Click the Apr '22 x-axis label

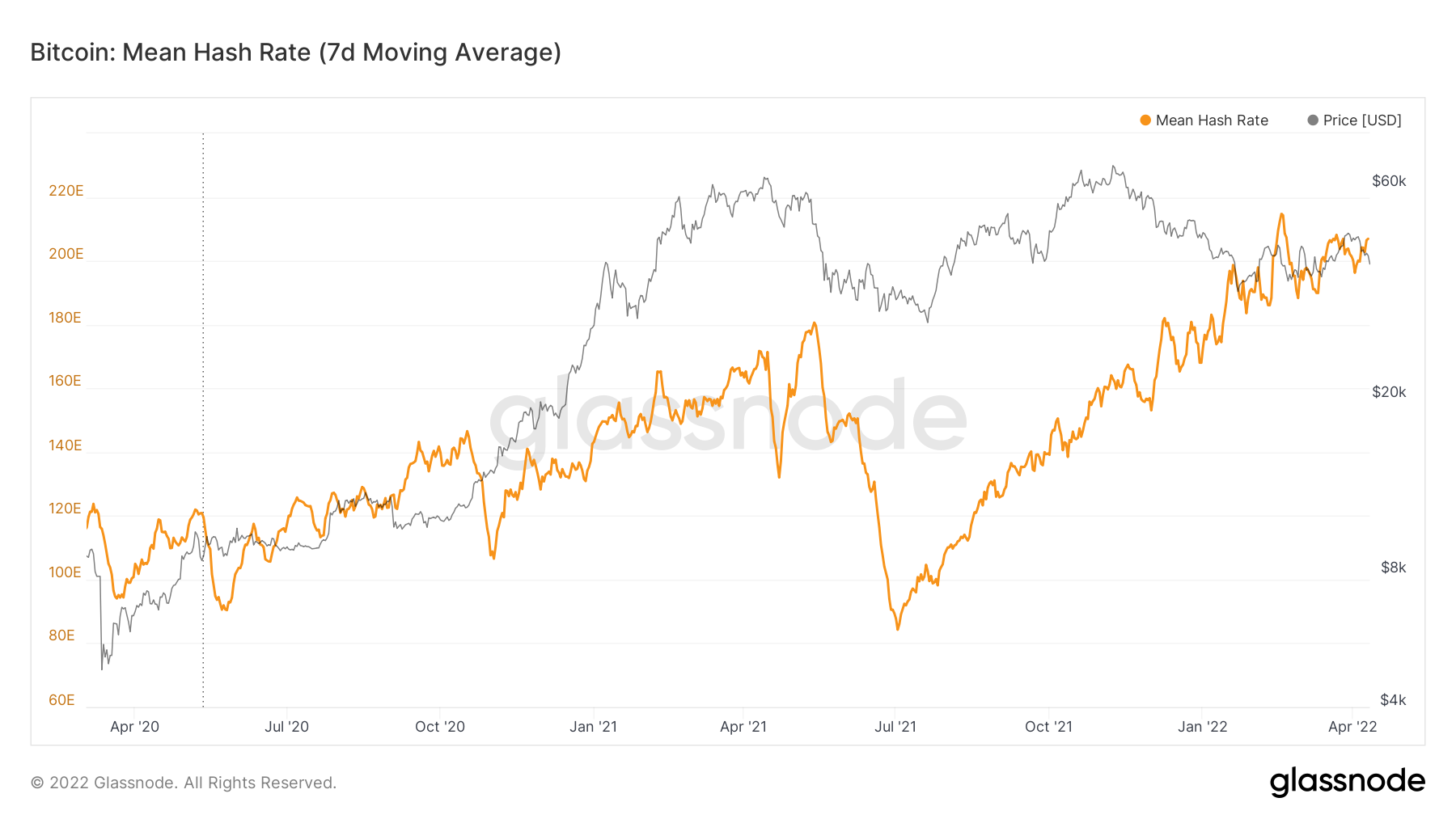coord(1352,726)
